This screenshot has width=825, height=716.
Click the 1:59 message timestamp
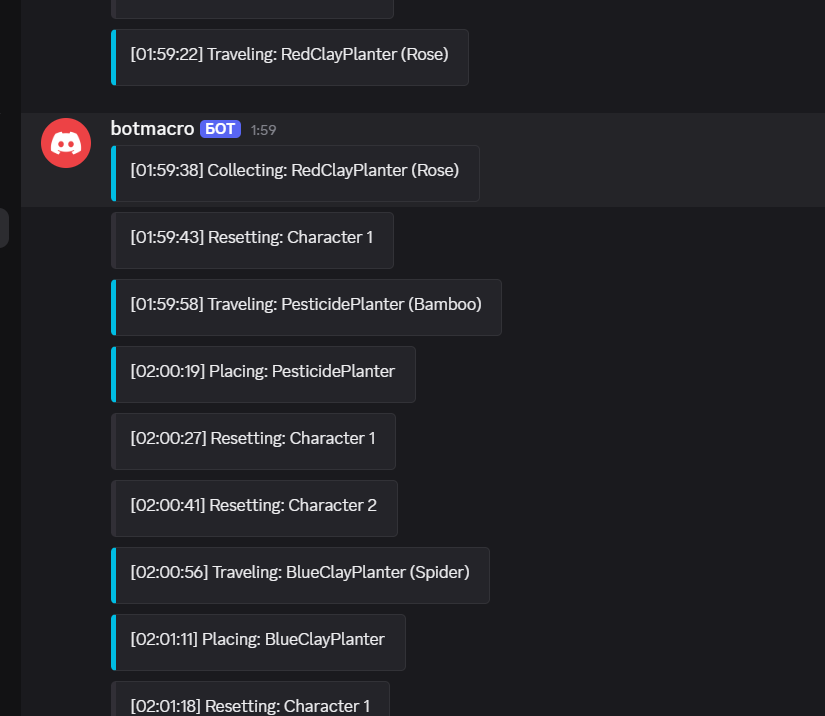tap(264, 130)
